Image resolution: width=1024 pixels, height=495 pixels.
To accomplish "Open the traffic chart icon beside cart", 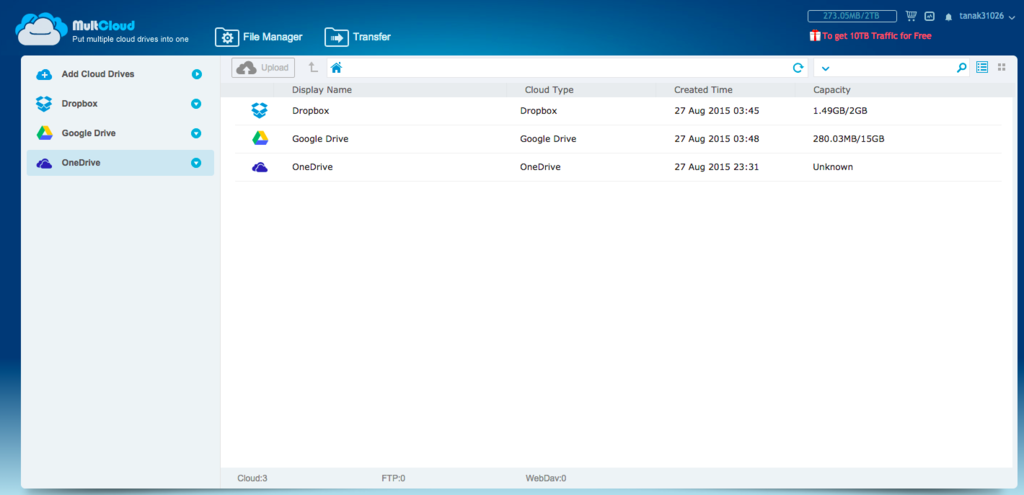I will [x=929, y=16].
